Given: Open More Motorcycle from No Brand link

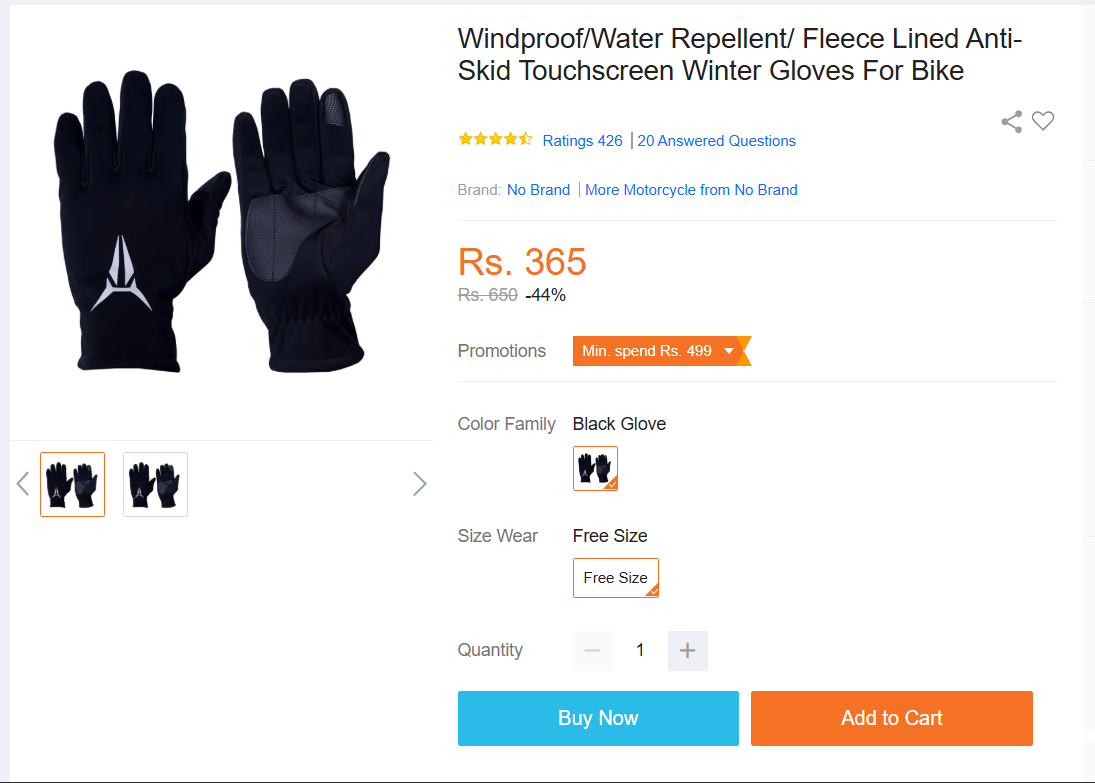Looking at the screenshot, I should [x=691, y=190].
